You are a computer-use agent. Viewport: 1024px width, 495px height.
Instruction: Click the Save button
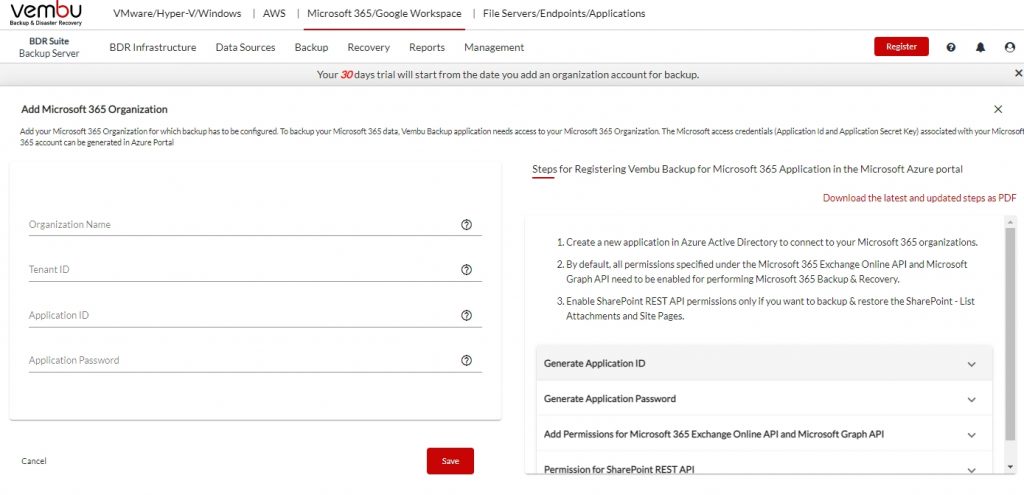coord(450,461)
